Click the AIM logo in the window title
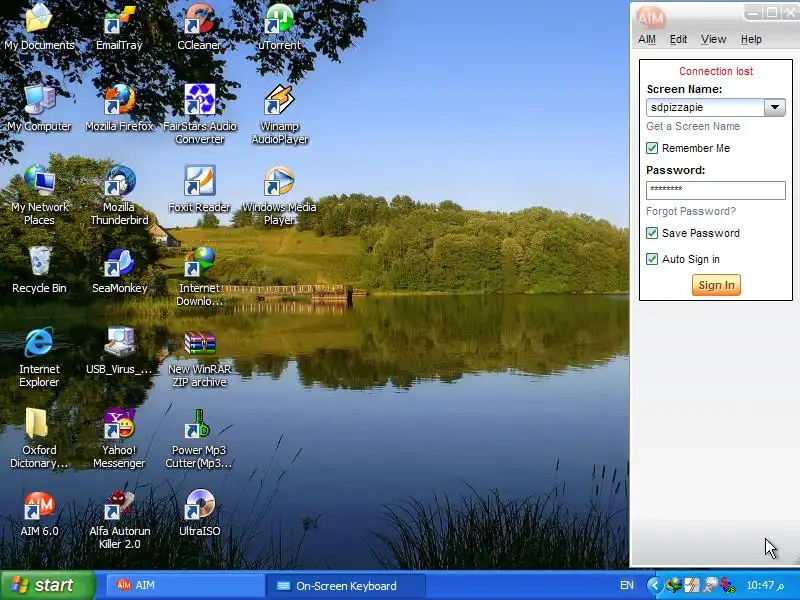800x600 pixels. 651,18
